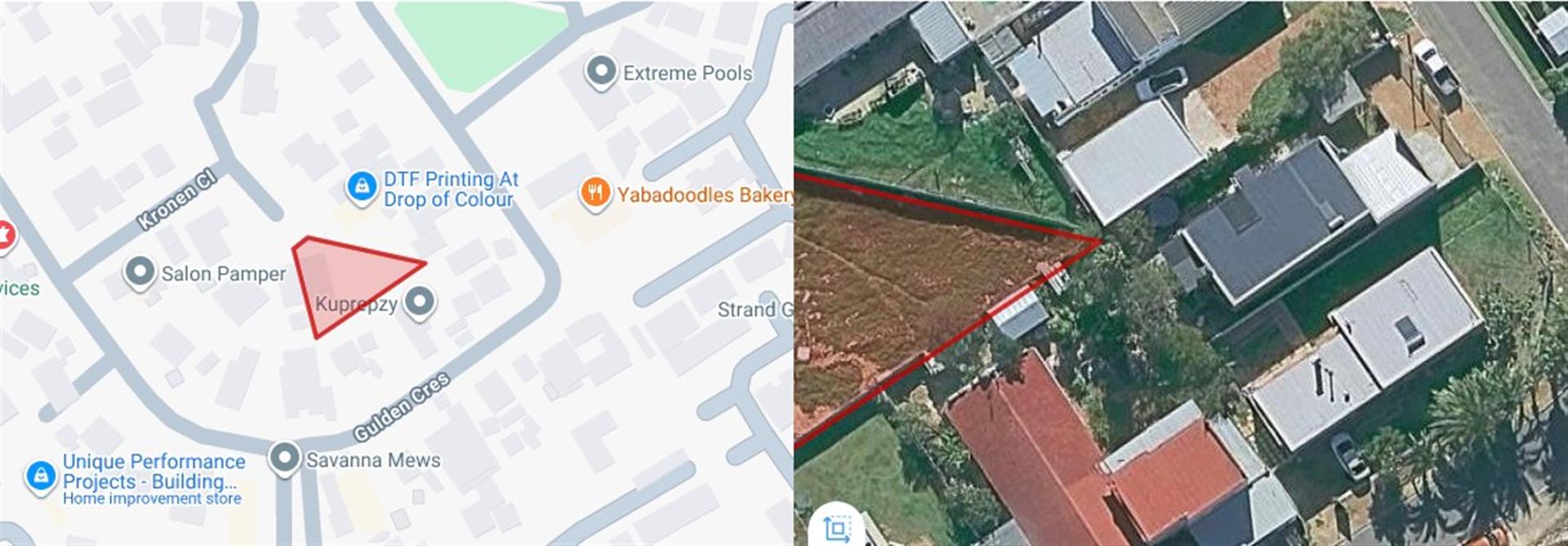Click the Extreme Pools location pin

(x=601, y=72)
